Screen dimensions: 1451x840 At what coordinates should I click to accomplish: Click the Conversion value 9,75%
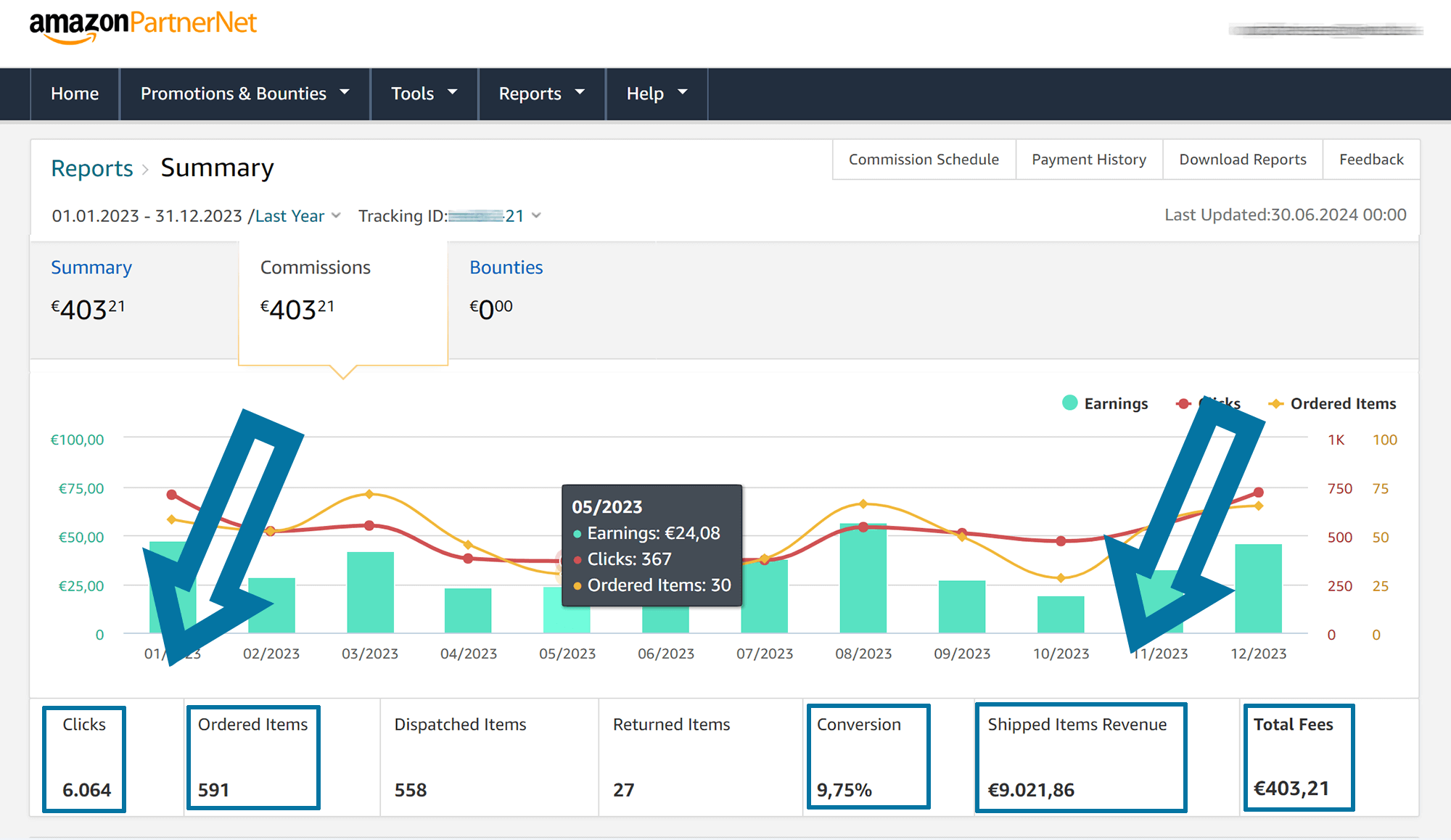[x=844, y=790]
